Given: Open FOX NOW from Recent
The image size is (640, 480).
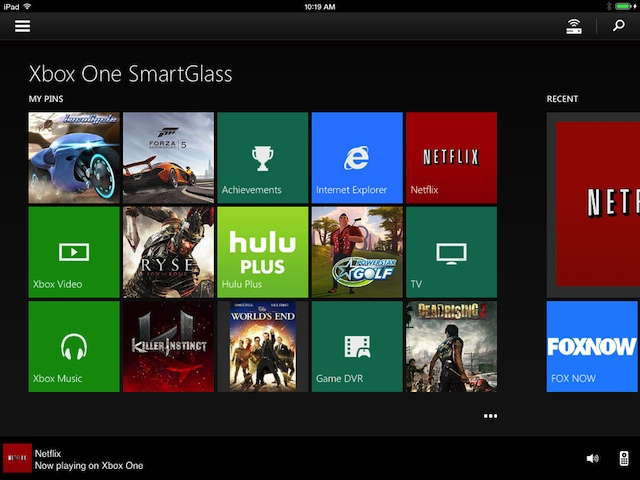Looking at the screenshot, I should click(x=592, y=346).
